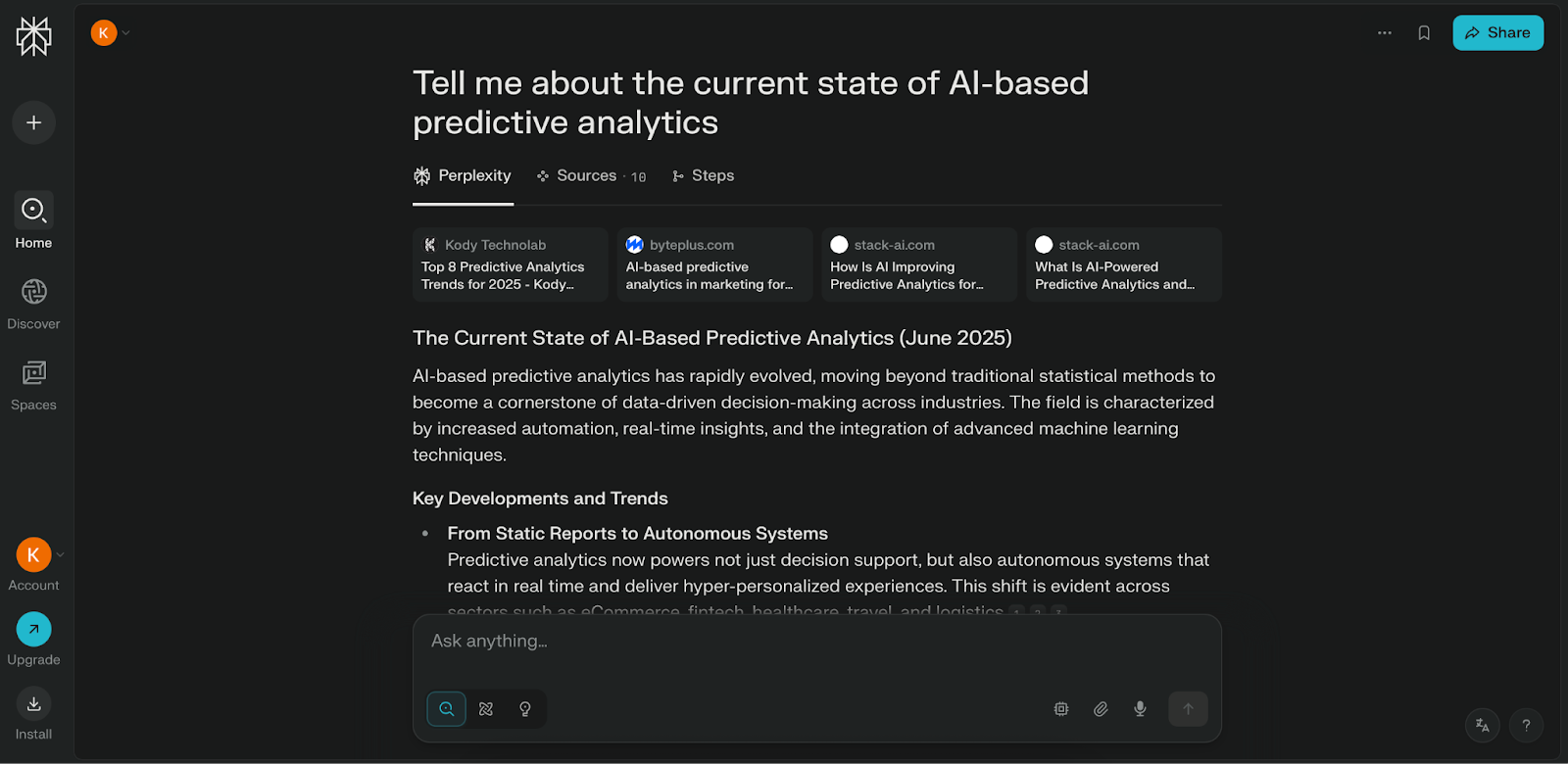Open the Kody Technolab source card
This screenshot has height=764, width=1568.
(510, 264)
